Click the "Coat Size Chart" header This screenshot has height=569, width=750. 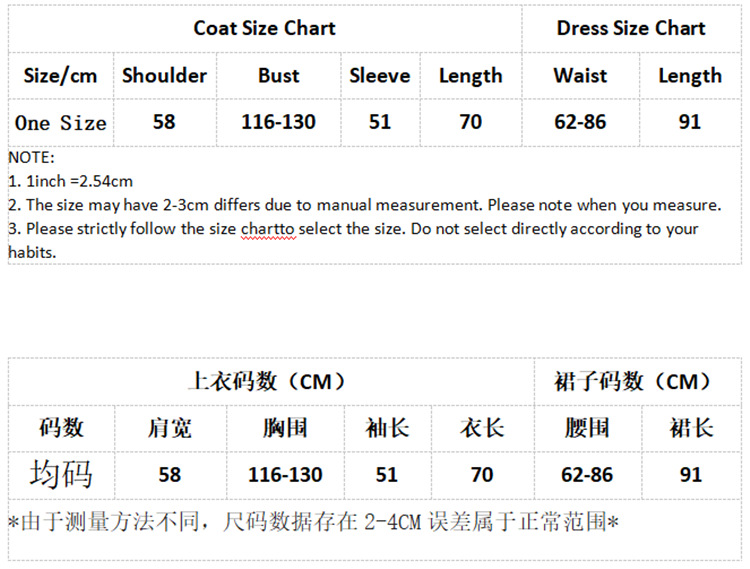264,28
